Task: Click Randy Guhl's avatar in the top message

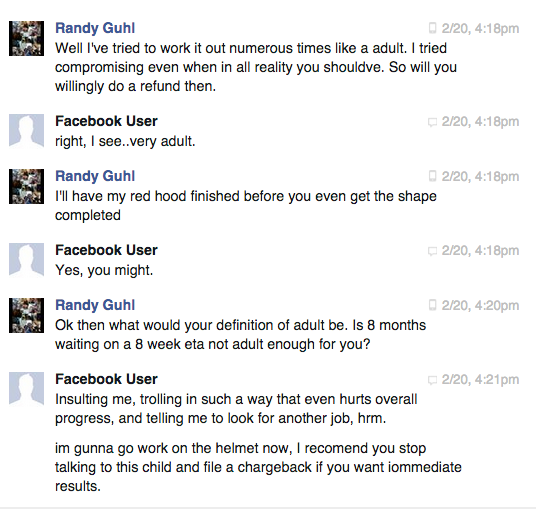Action: click(26, 38)
